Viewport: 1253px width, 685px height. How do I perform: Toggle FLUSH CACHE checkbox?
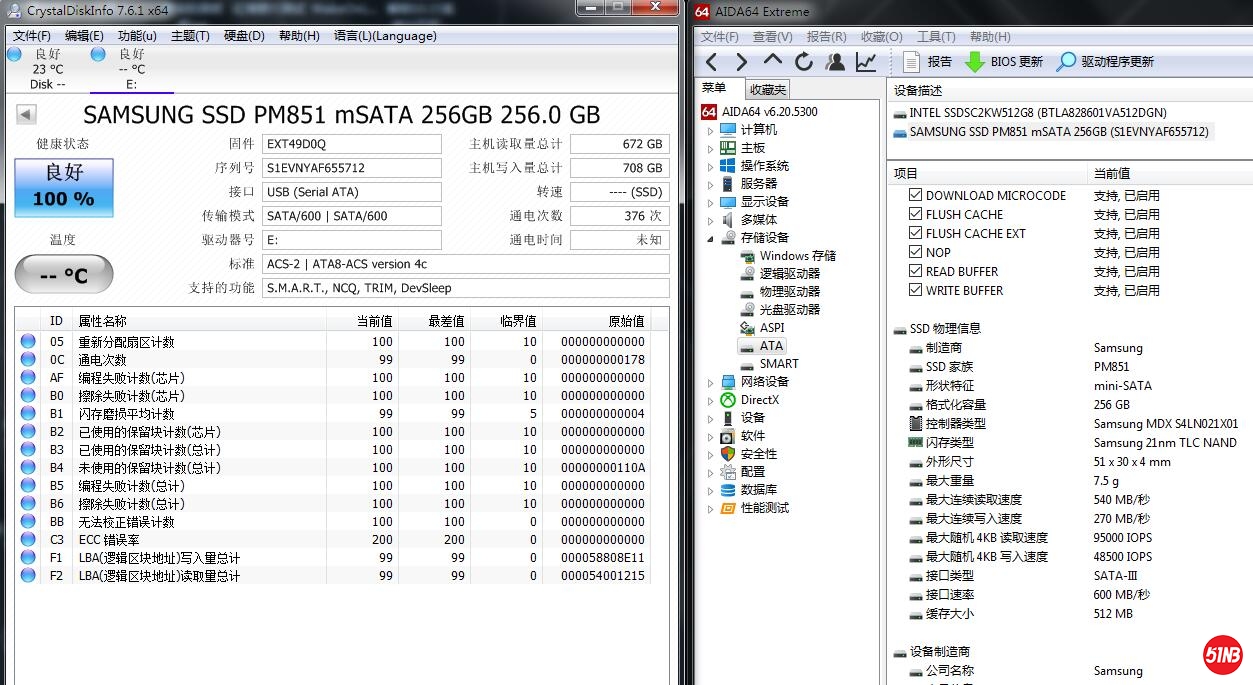[x=915, y=215]
